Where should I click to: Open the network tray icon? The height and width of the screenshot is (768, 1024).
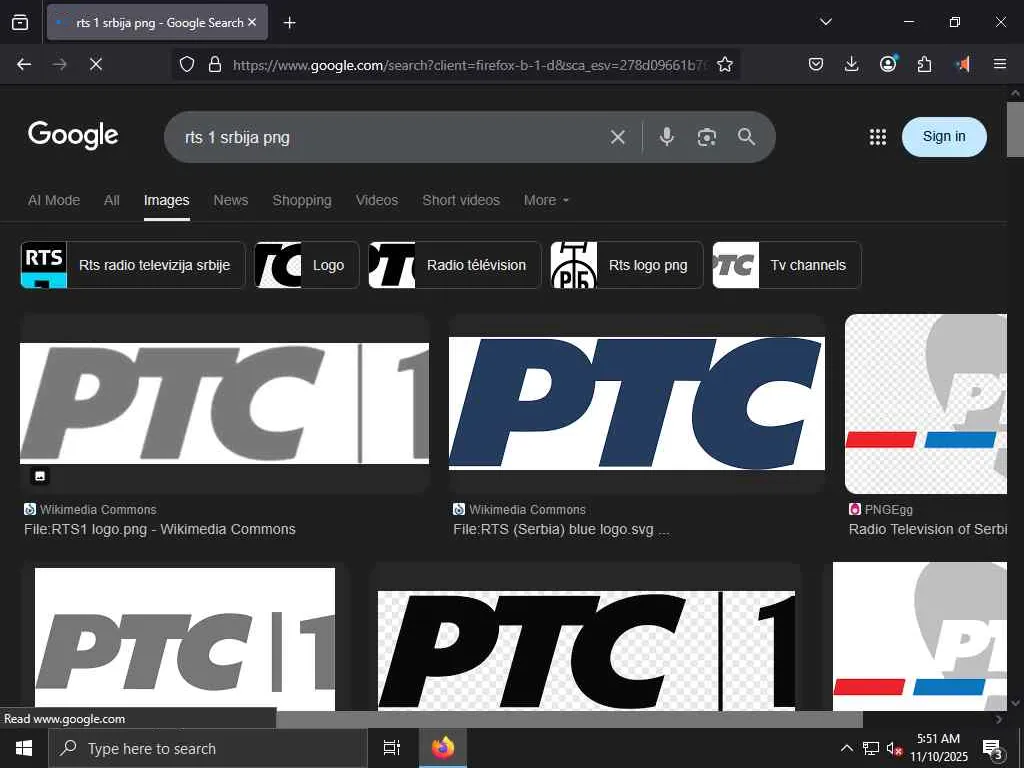point(871,748)
